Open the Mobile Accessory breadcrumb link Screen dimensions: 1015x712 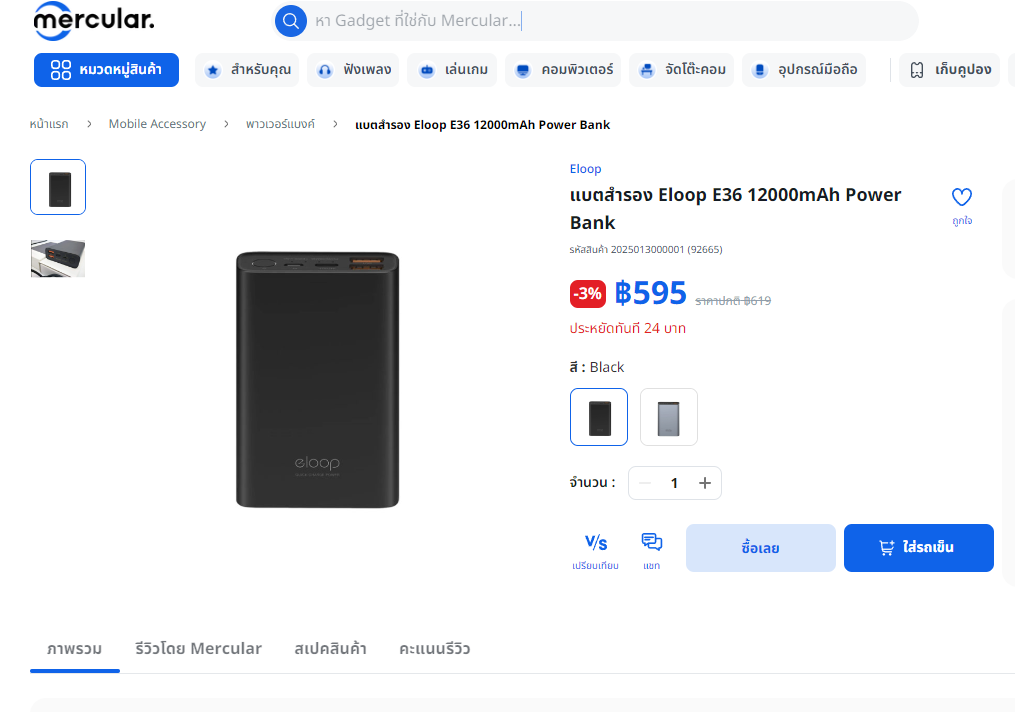click(157, 124)
